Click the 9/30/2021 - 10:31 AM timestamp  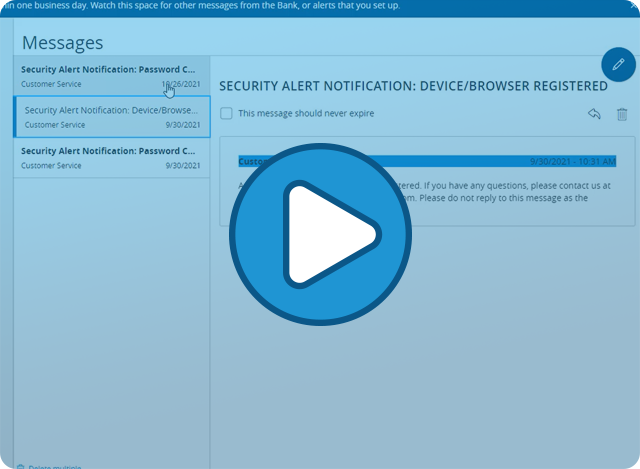coord(573,162)
